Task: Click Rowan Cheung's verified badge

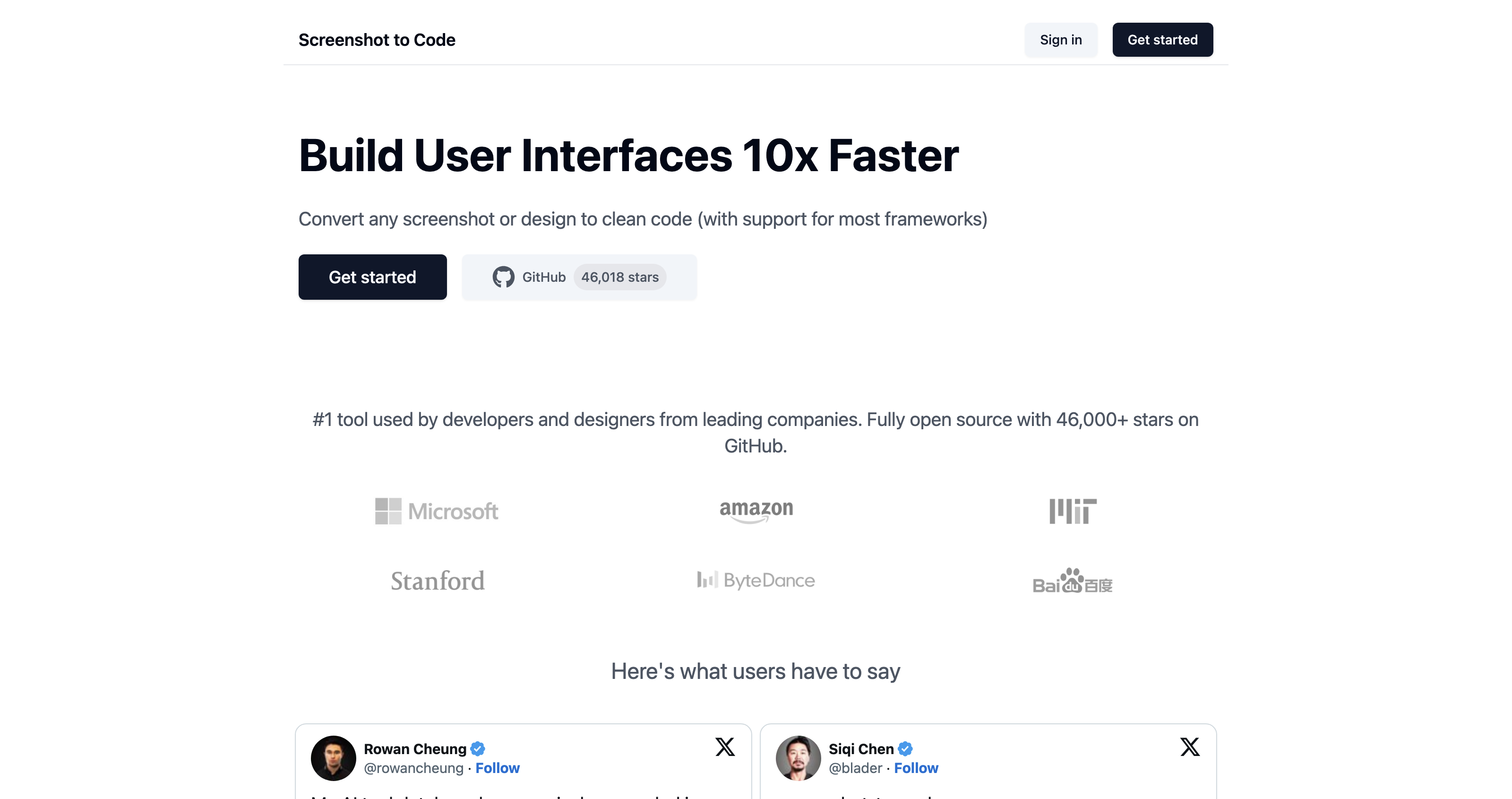Action: click(478, 749)
